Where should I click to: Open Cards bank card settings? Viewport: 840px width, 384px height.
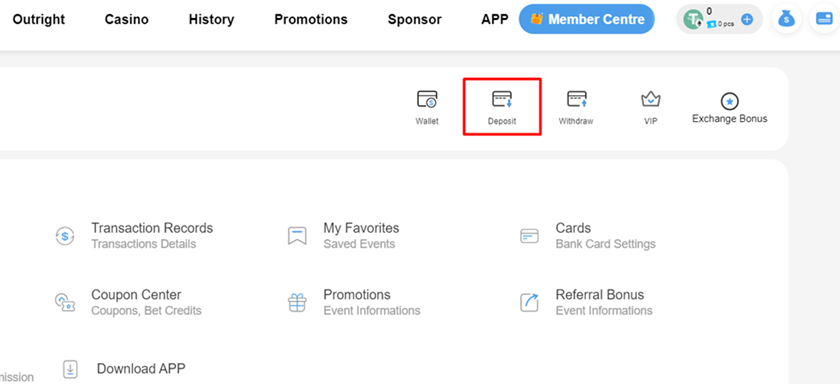[x=588, y=236]
